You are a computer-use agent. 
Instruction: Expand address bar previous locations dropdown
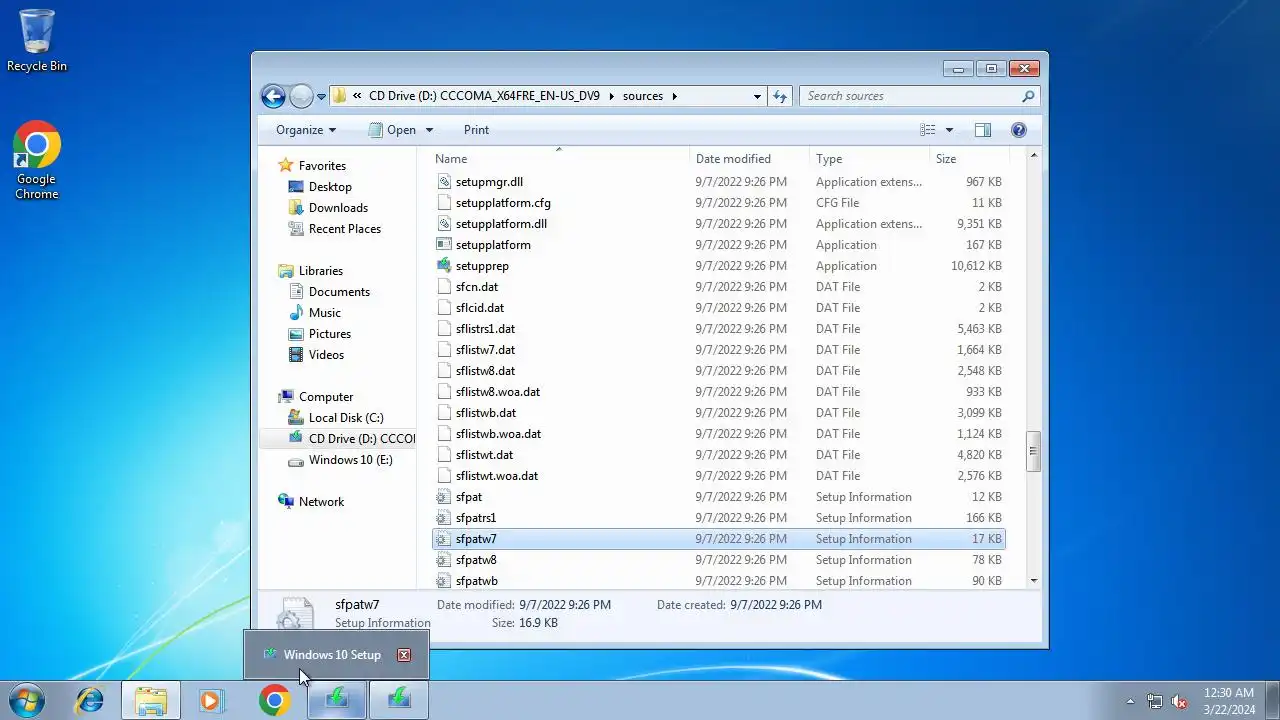(x=757, y=96)
